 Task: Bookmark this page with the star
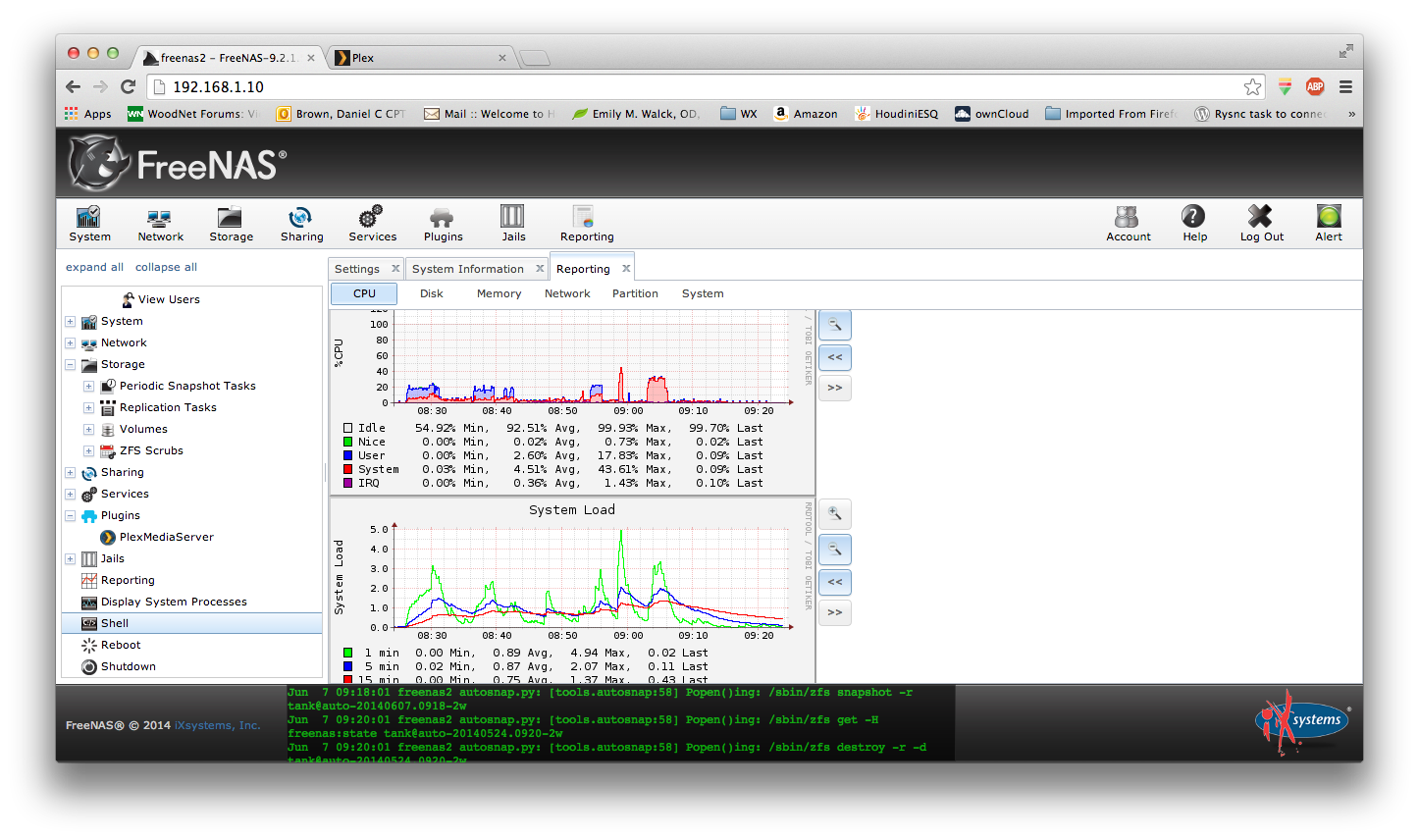click(1252, 86)
